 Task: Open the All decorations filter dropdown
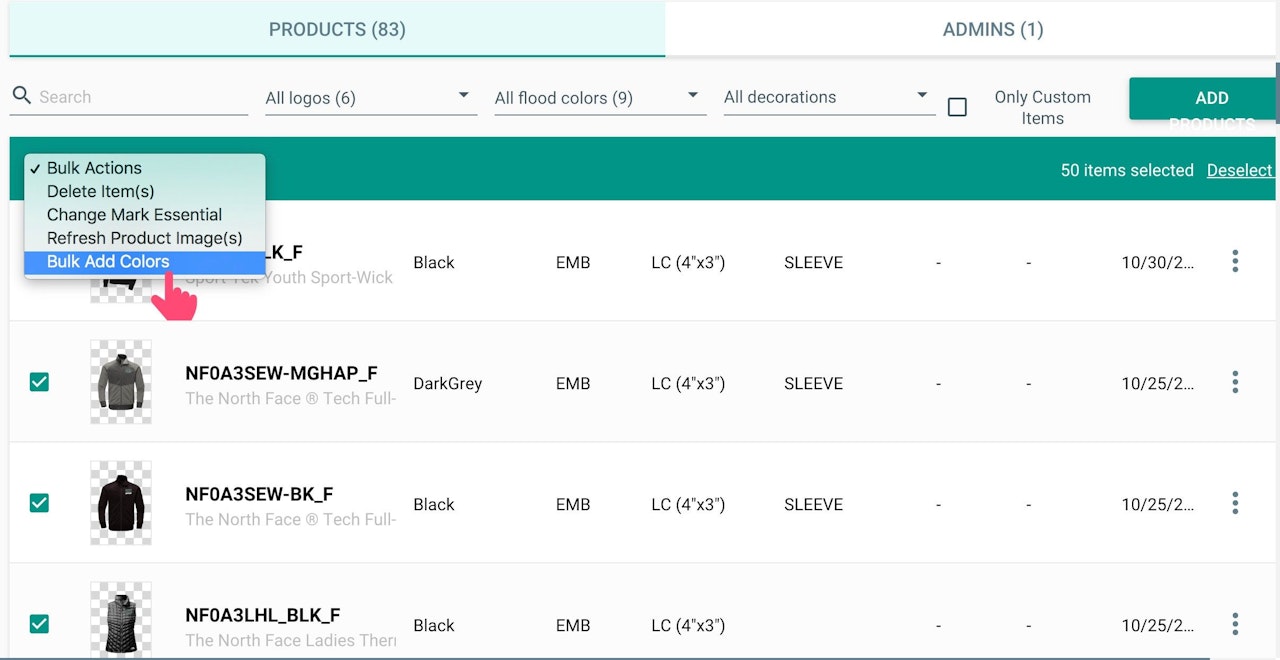[829, 97]
